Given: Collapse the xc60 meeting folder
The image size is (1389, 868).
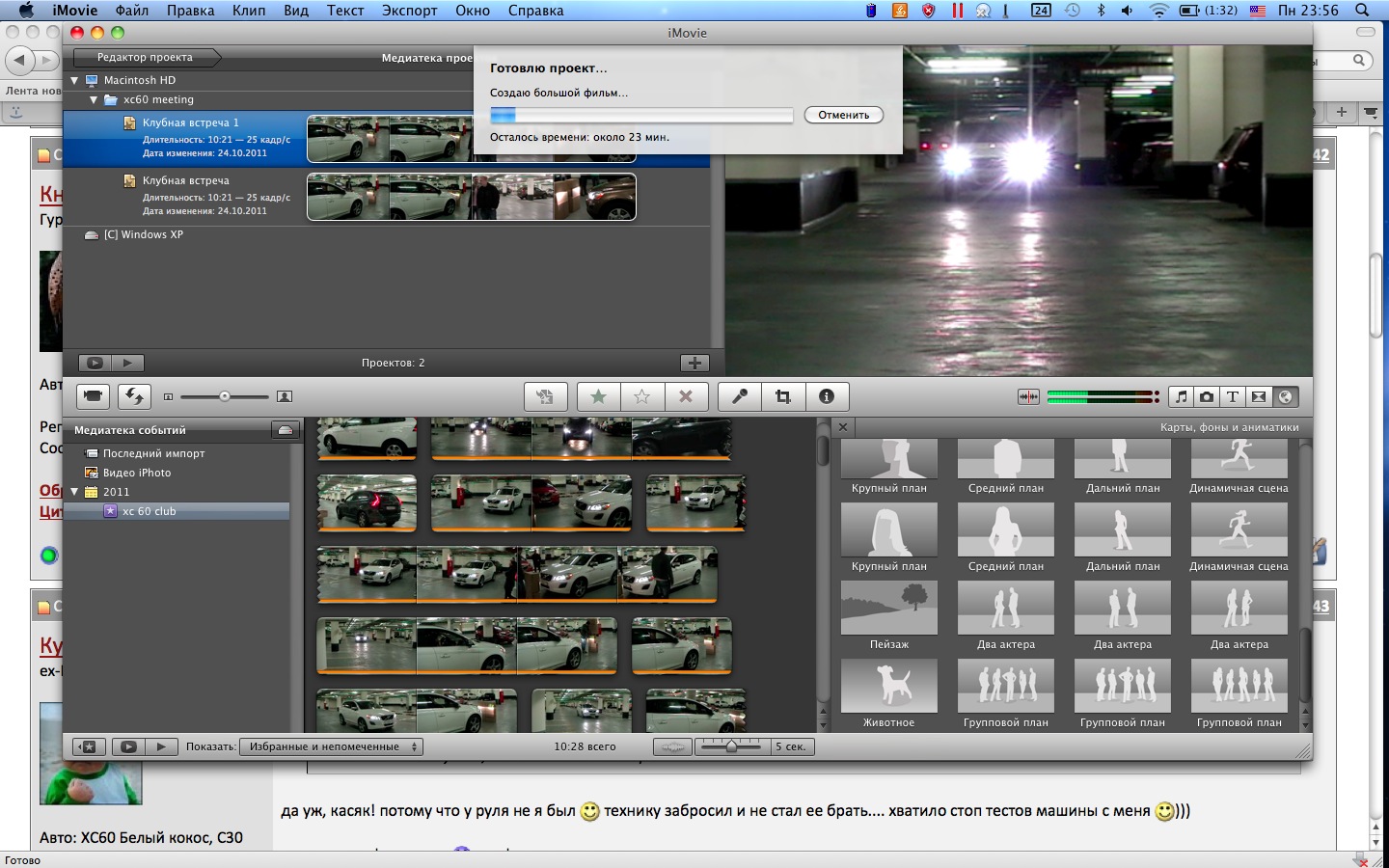Looking at the screenshot, I should (x=94, y=99).
